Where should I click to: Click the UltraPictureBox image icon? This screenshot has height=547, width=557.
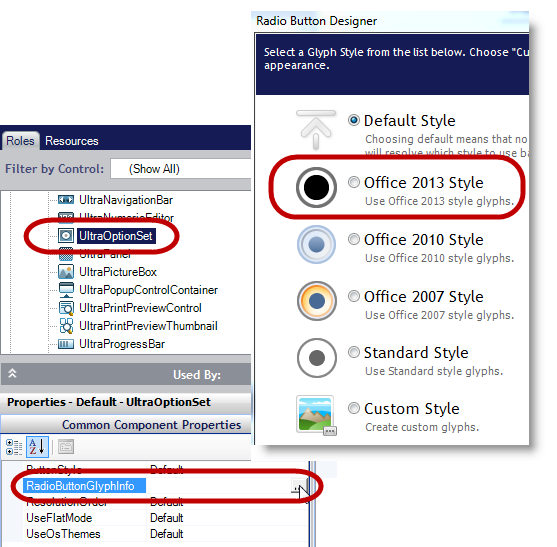coord(66,272)
